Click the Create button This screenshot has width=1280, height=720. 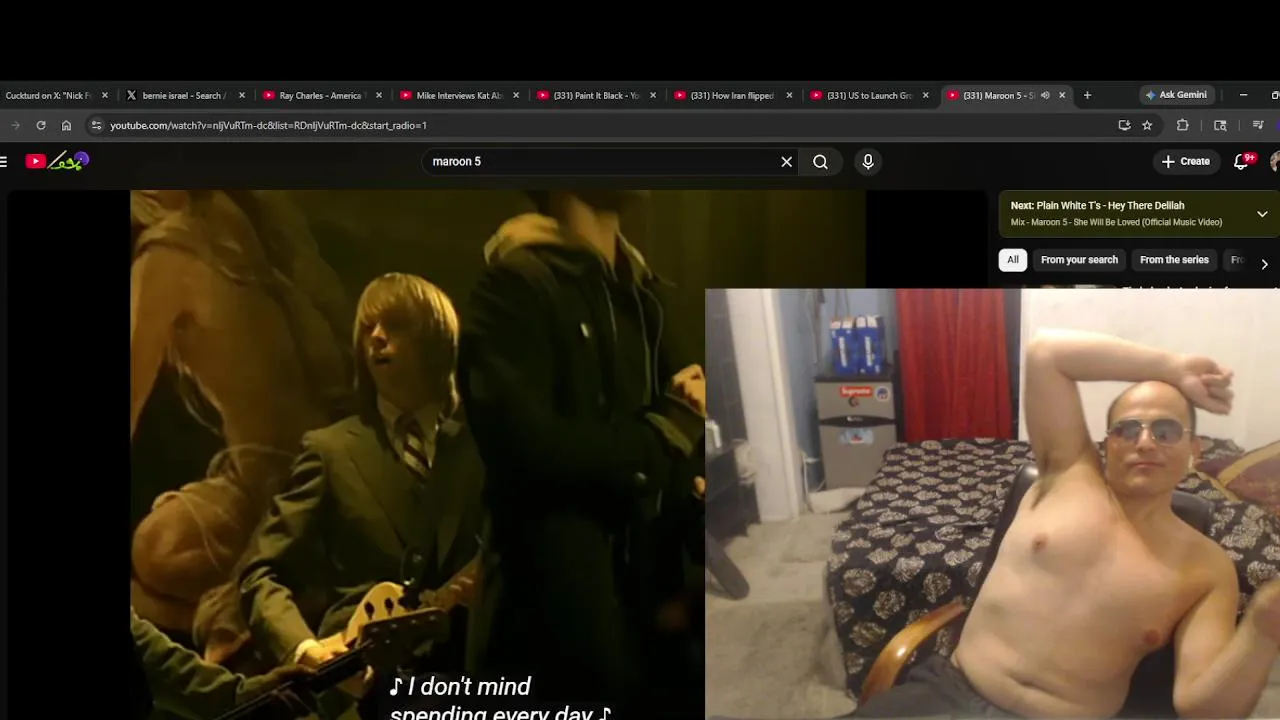point(1186,161)
